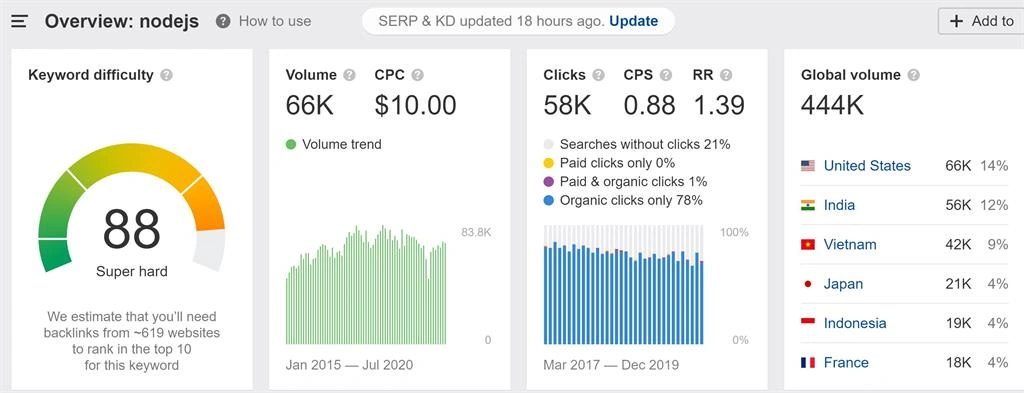Click the Add to button
This screenshot has width=1024, height=393.
981,21
